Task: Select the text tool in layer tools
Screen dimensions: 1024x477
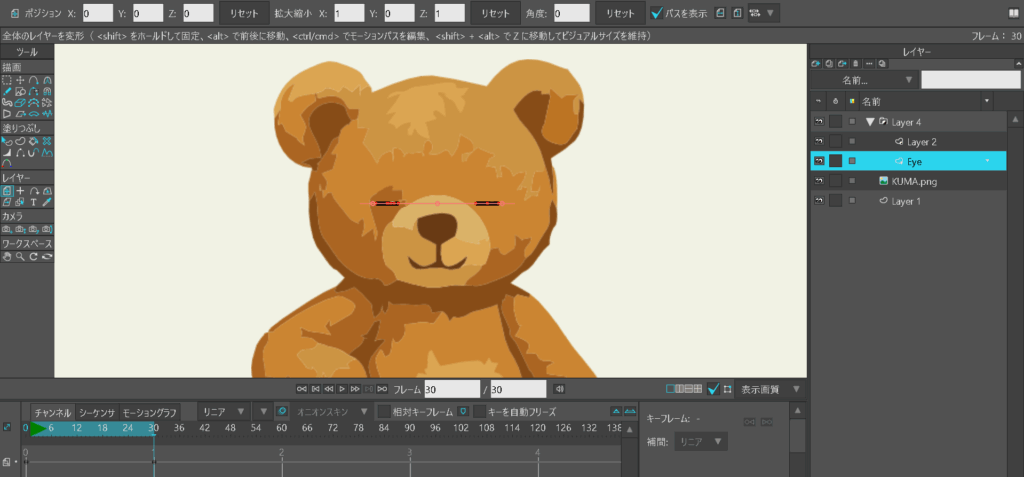Action: 33,202
